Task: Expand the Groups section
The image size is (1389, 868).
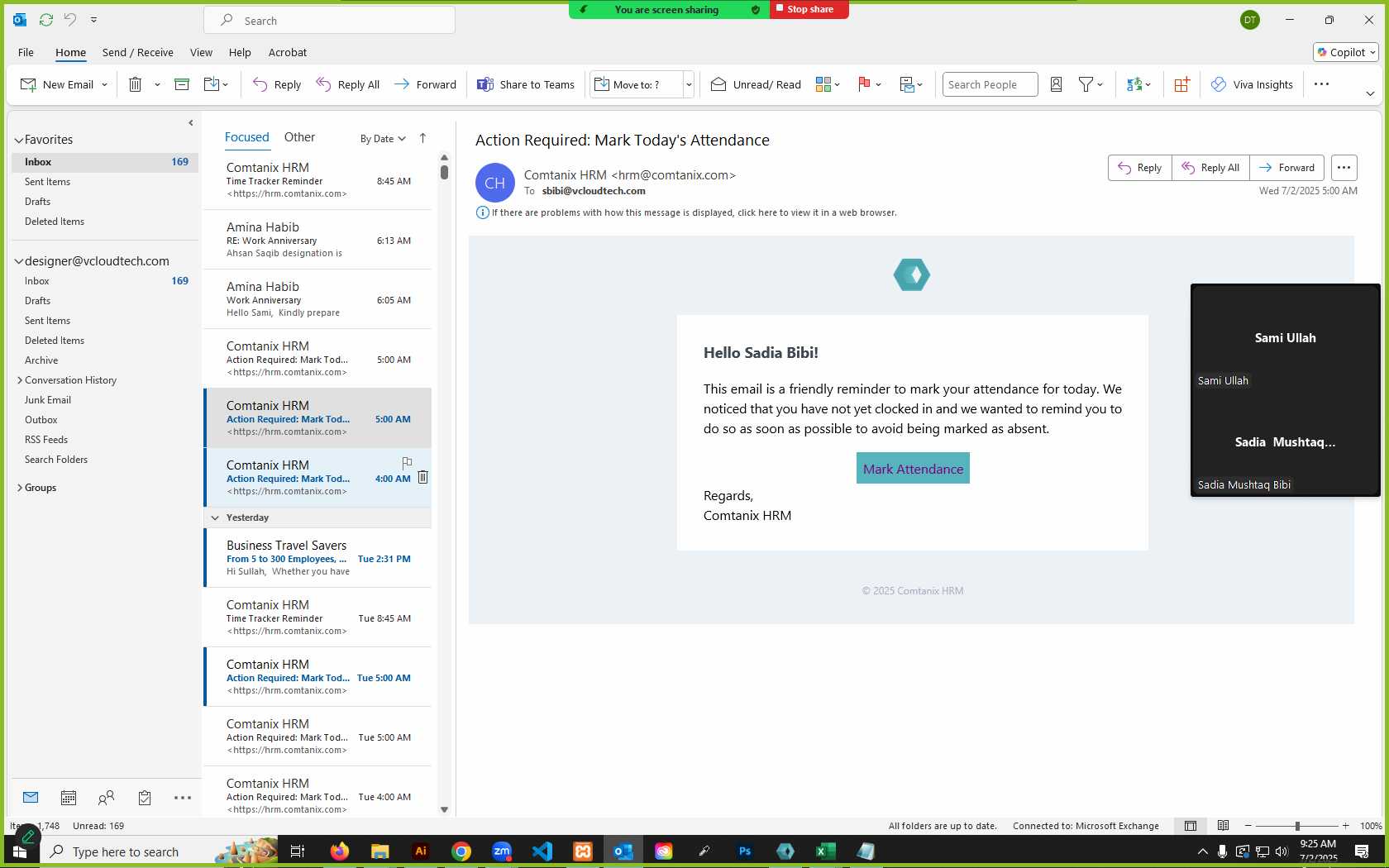Action: click(x=20, y=488)
